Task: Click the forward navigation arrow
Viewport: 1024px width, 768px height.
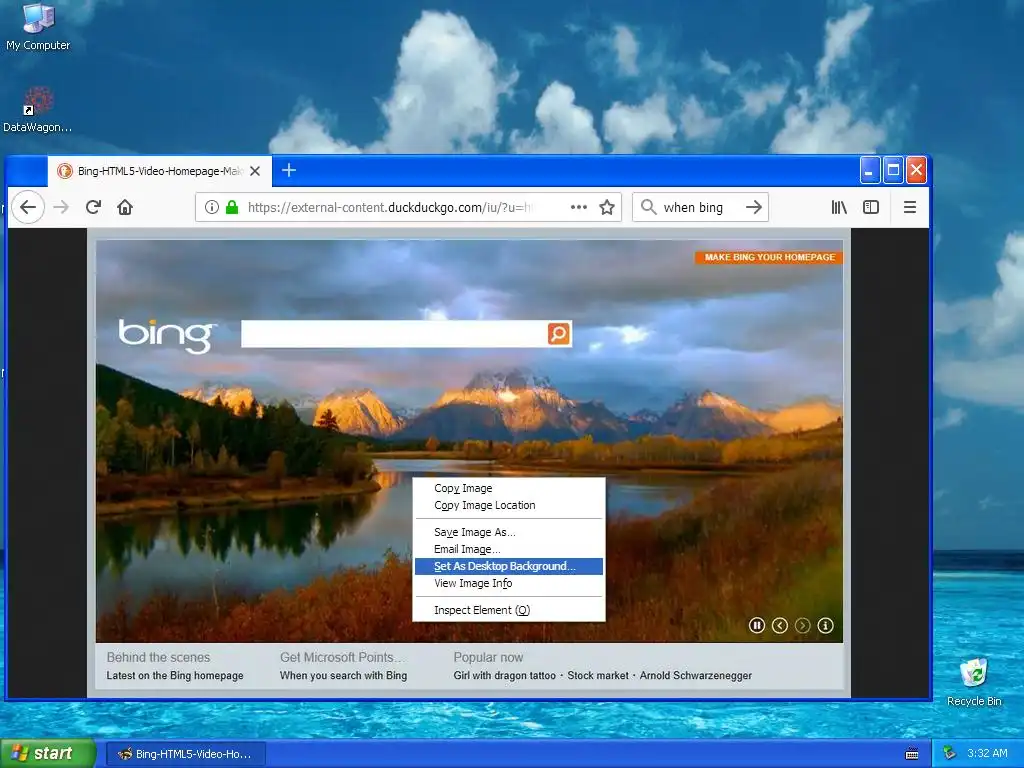Action: click(x=61, y=207)
